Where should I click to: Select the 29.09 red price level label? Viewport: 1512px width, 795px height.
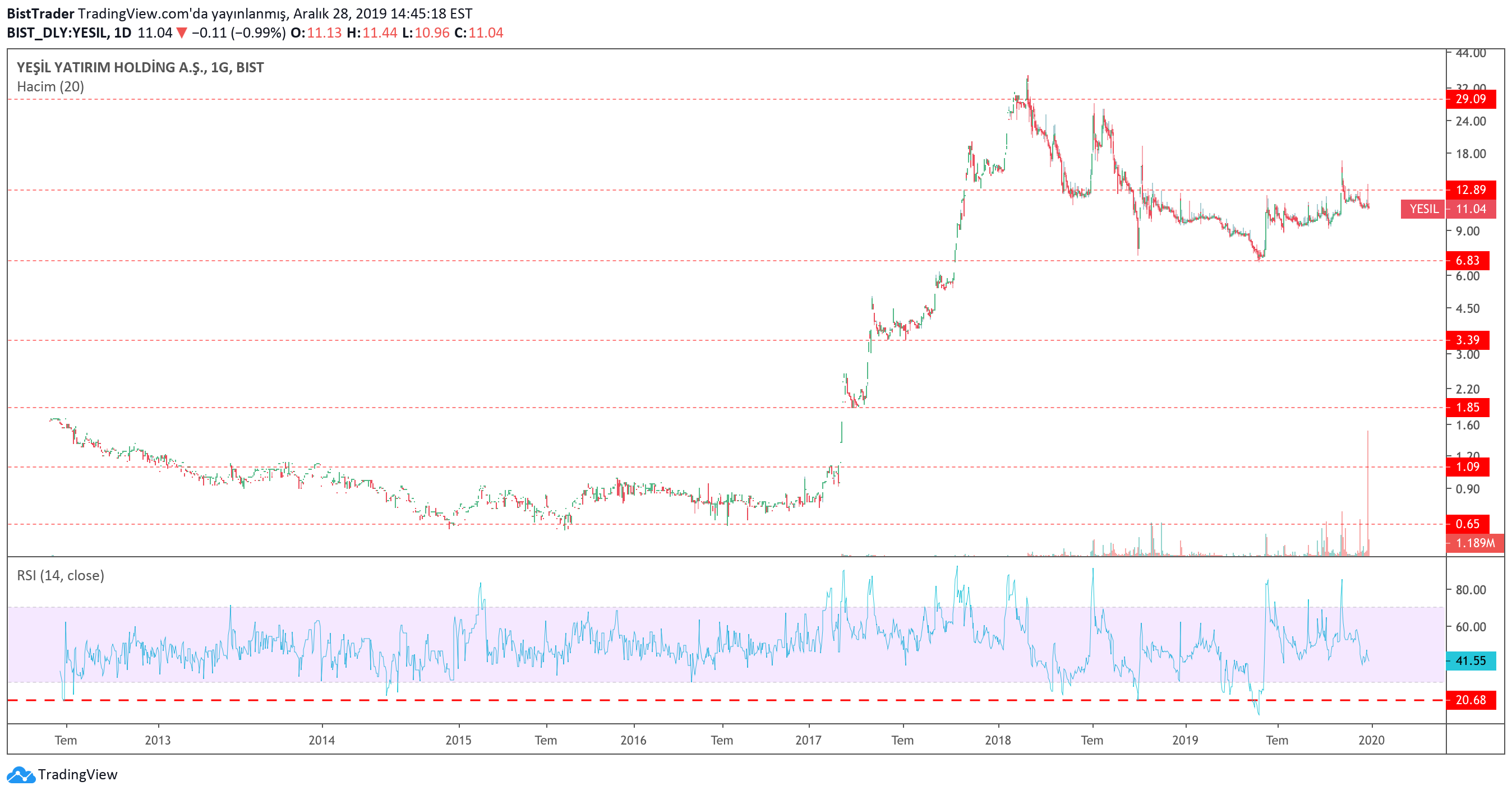[x=1470, y=99]
